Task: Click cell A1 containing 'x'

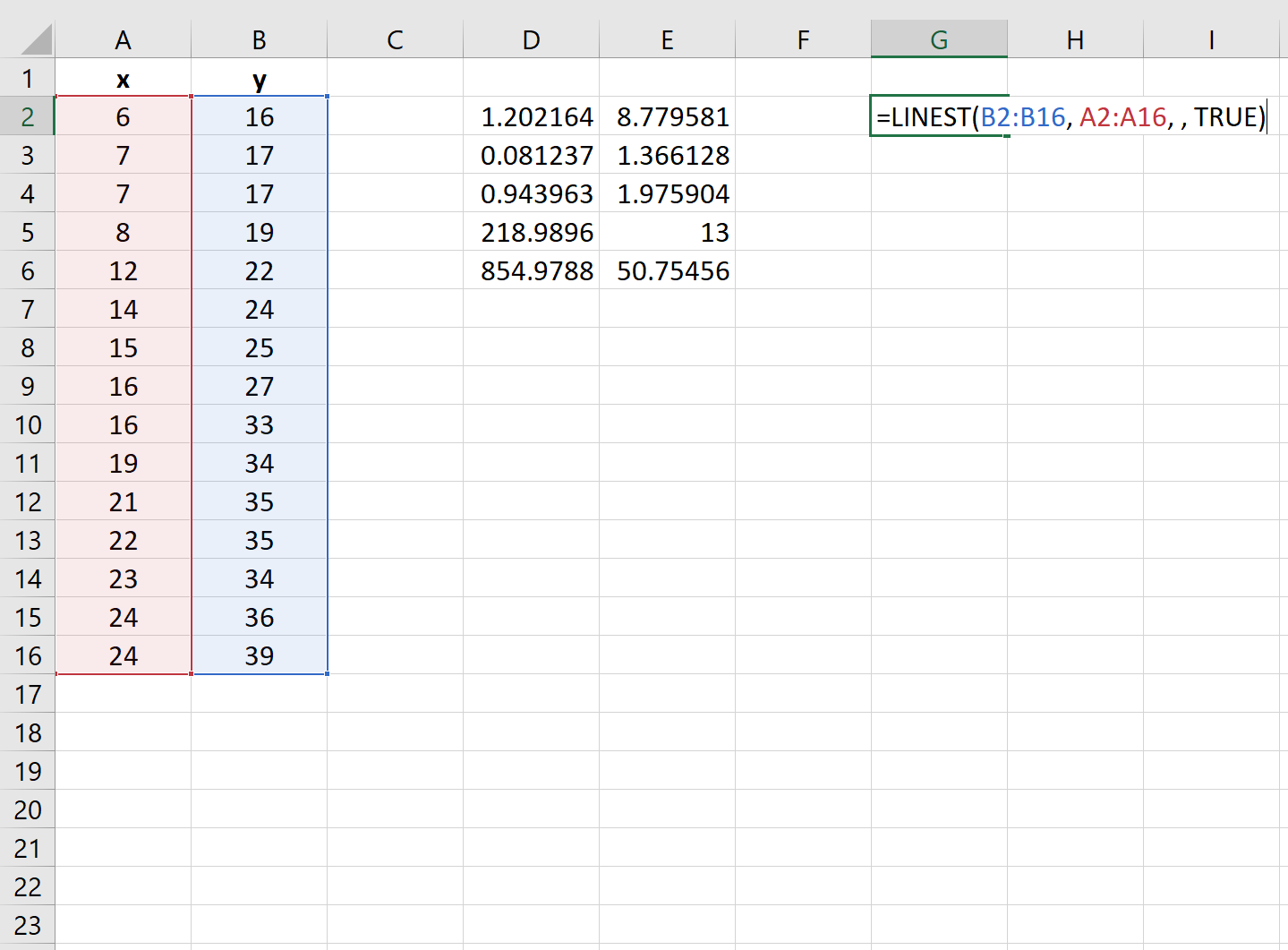Action: tap(124, 78)
